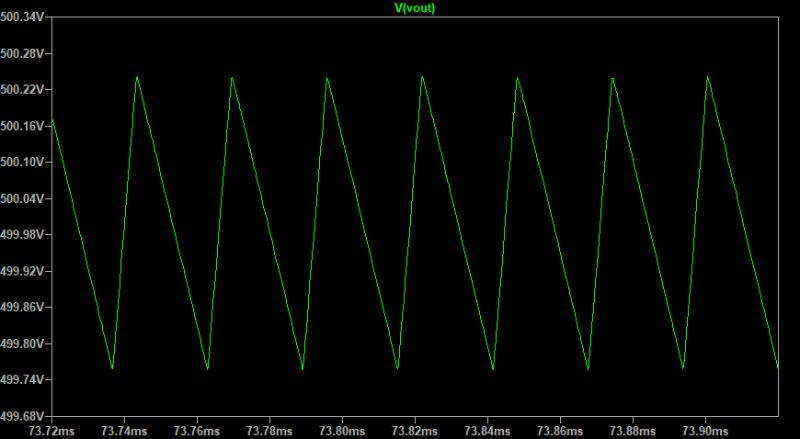Viewport: 800px width, 439px height.
Task: Select the 500.28V axis label
Action: point(22,54)
